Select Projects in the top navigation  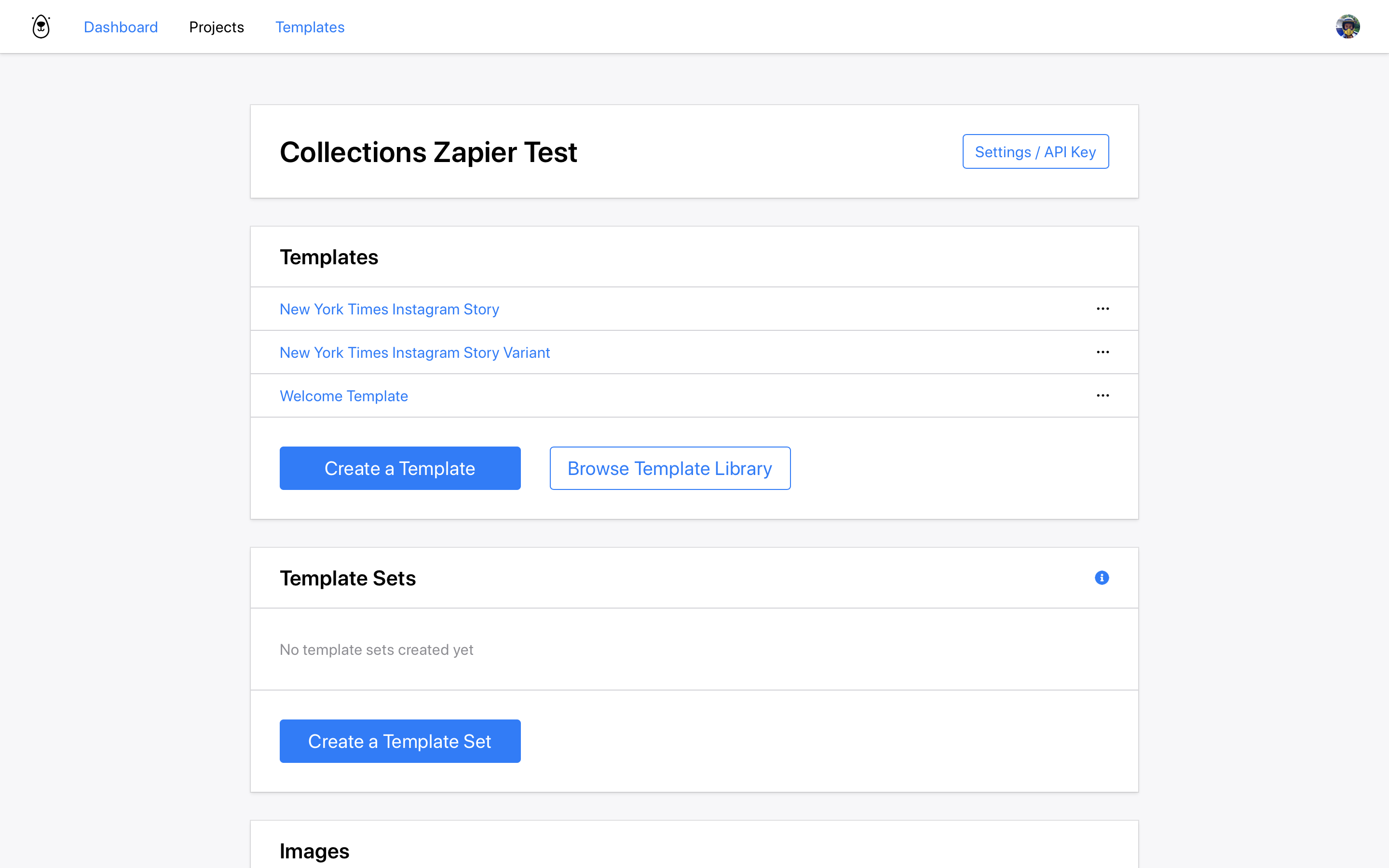pyautogui.click(x=217, y=27)
